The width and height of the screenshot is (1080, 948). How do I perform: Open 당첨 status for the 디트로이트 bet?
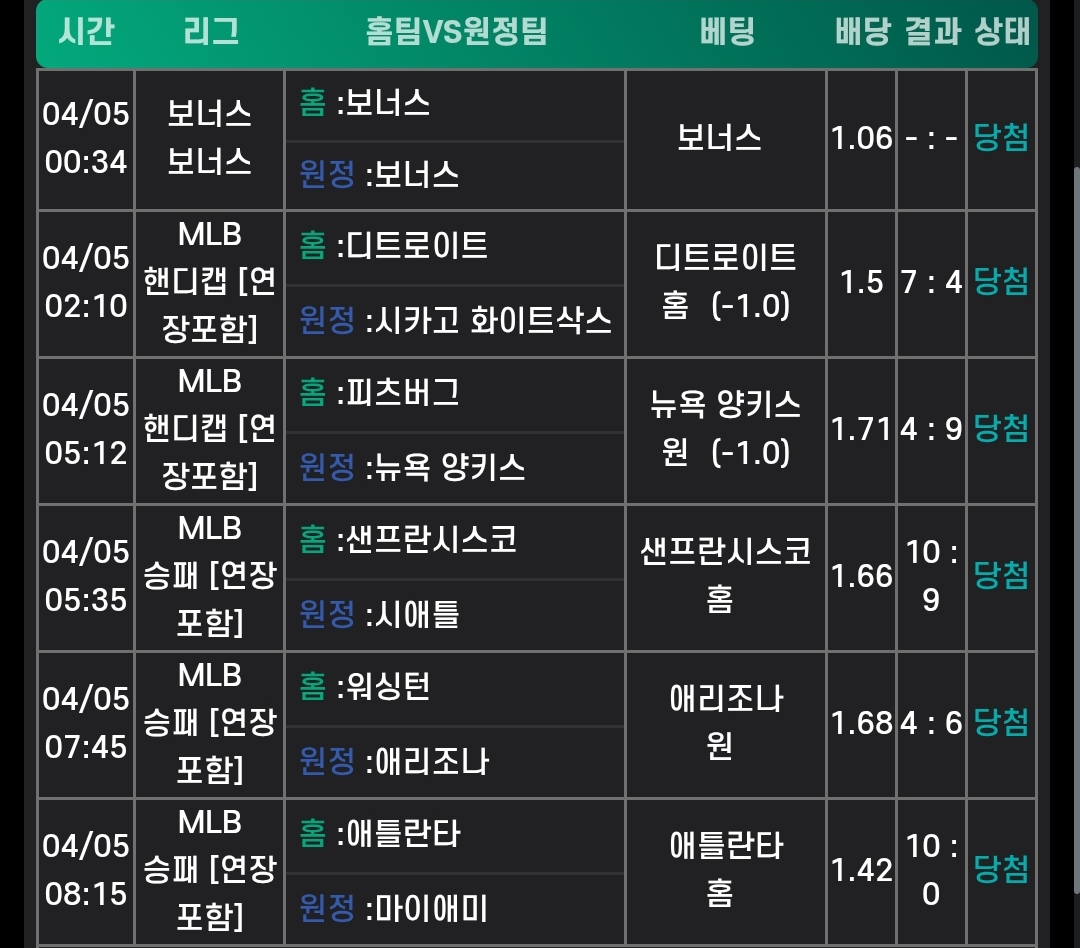tap(1001, 282)
